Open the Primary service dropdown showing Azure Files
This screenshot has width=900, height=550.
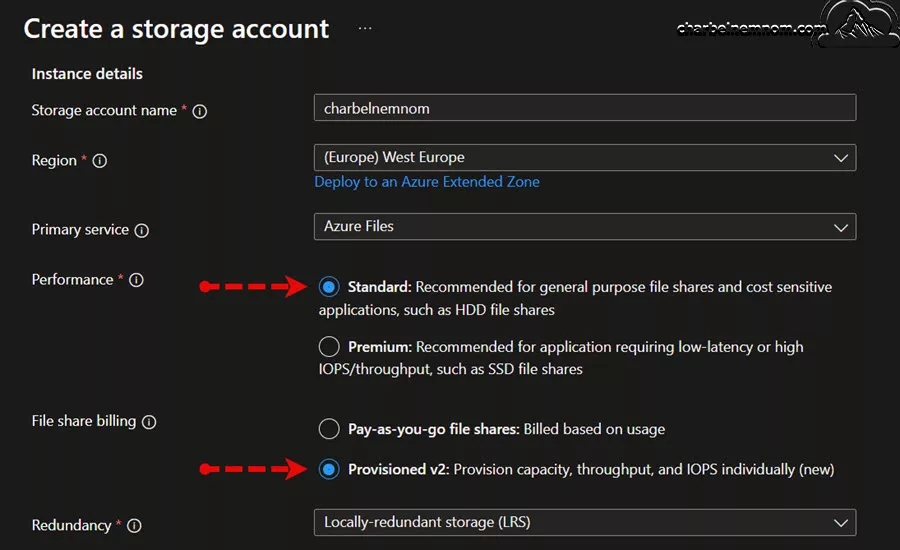pyautogui.click(x=585, y=227)
